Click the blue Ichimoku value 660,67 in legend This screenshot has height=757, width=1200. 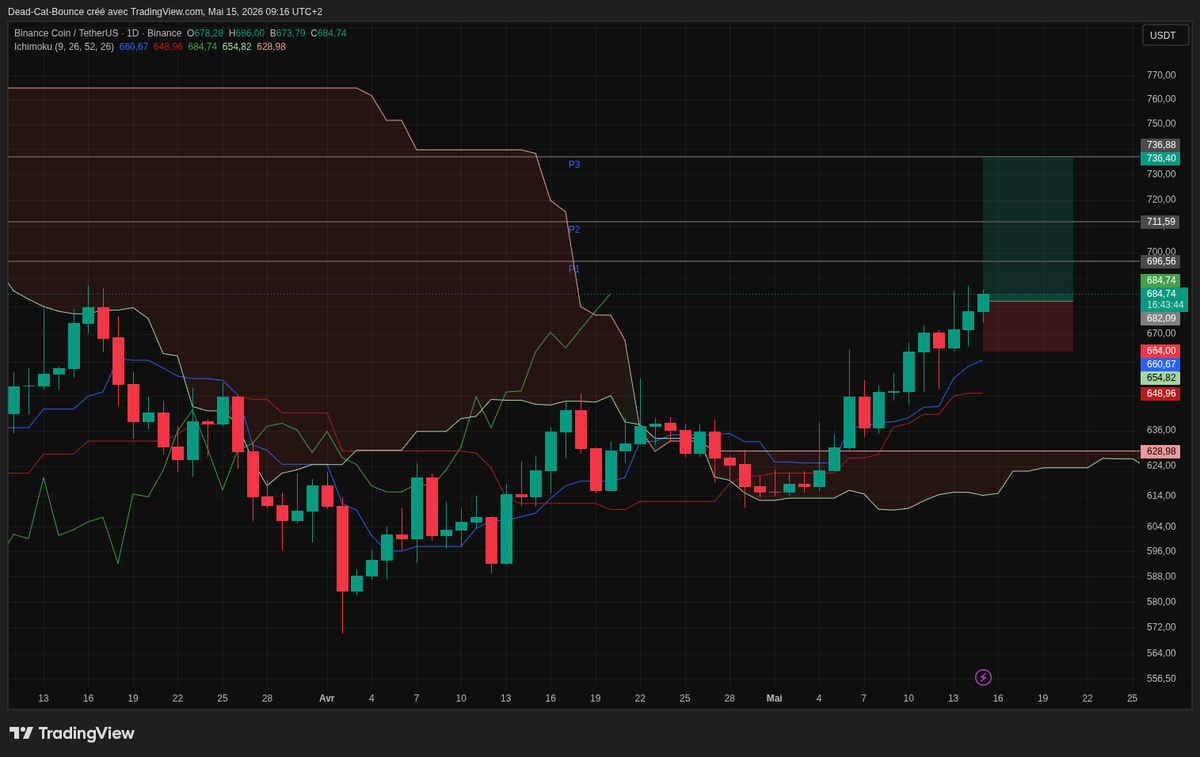[134, 46]
